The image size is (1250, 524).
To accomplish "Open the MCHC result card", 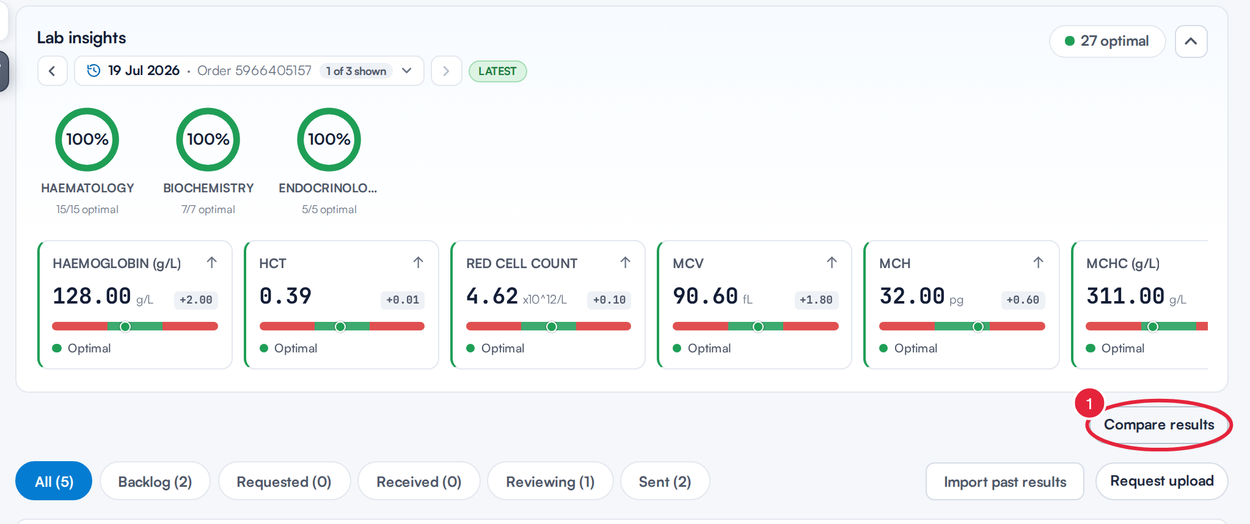I will pyautogui.click(x=1140, y=305).
